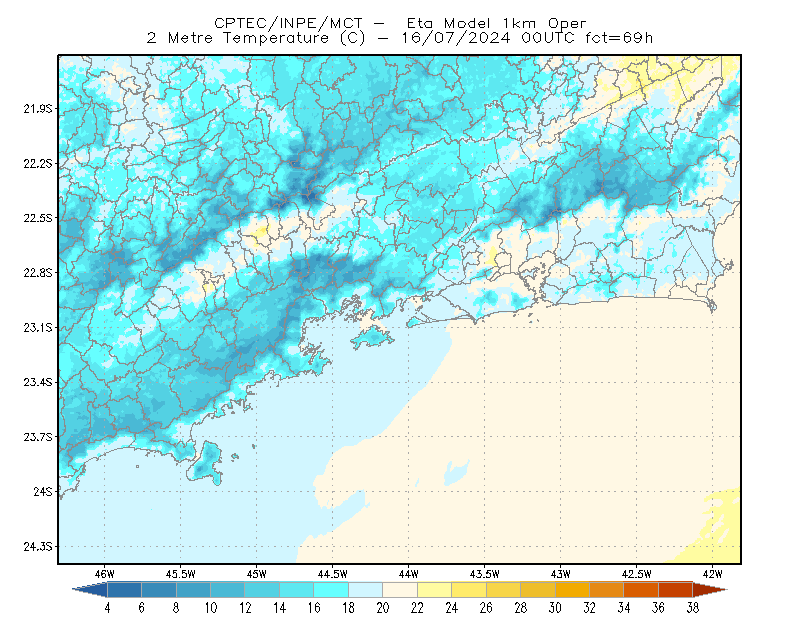
Task: Select the 22.5S latitude label
Action: pyautogui.click(x=38, y=218)
